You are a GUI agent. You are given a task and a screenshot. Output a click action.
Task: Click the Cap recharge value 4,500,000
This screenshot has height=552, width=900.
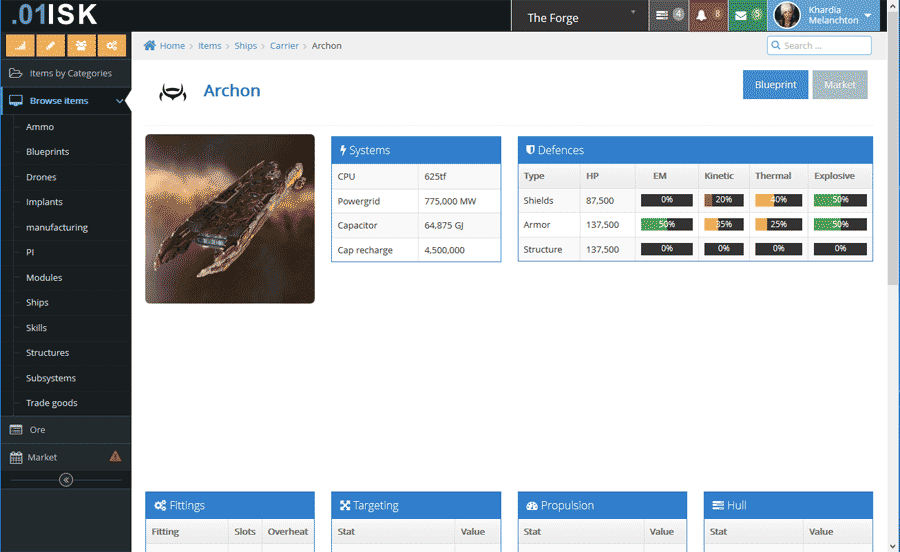(444, 250)
